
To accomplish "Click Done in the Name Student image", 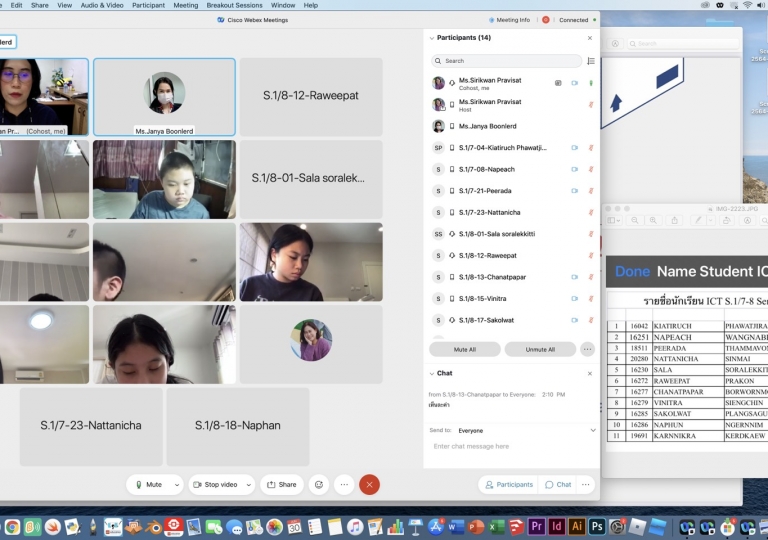I will pyautogui.click(x=632, y=271).
